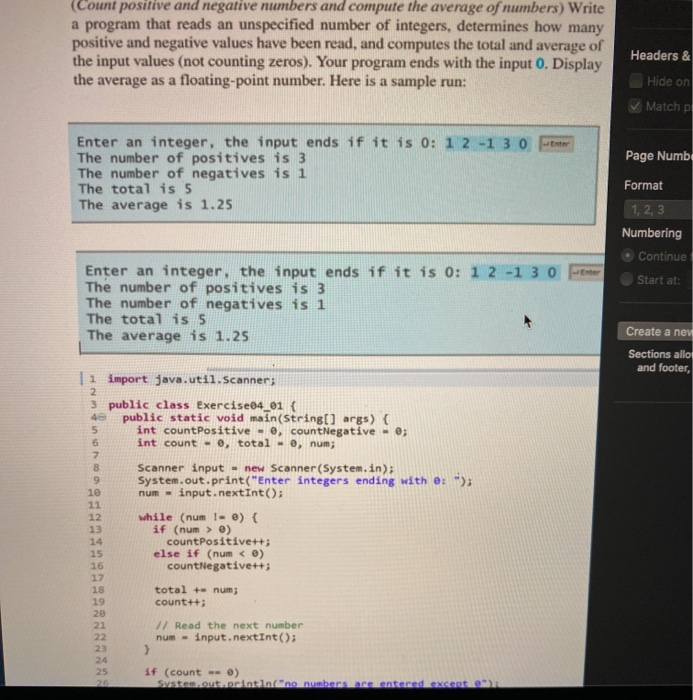Click the 'Headers &' panel heading
The width and height of the screenshot is (693, 700).
point(660,55)
